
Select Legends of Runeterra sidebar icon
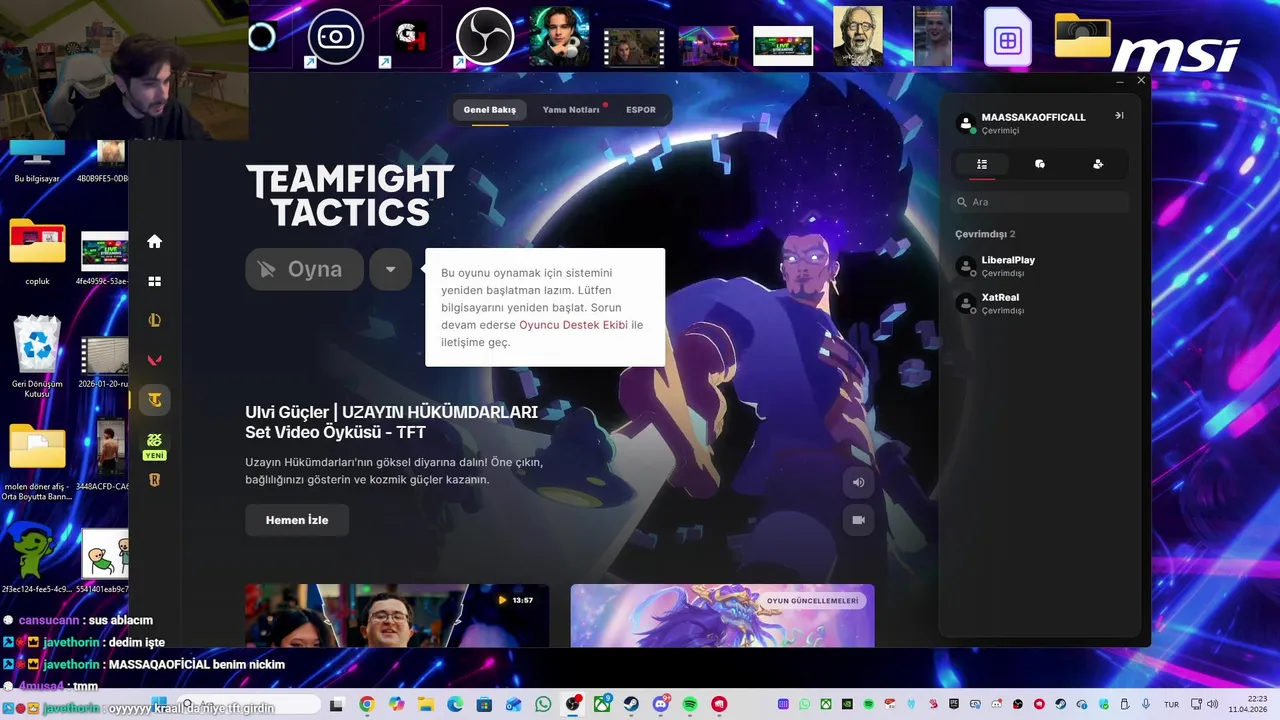[154, 480]
